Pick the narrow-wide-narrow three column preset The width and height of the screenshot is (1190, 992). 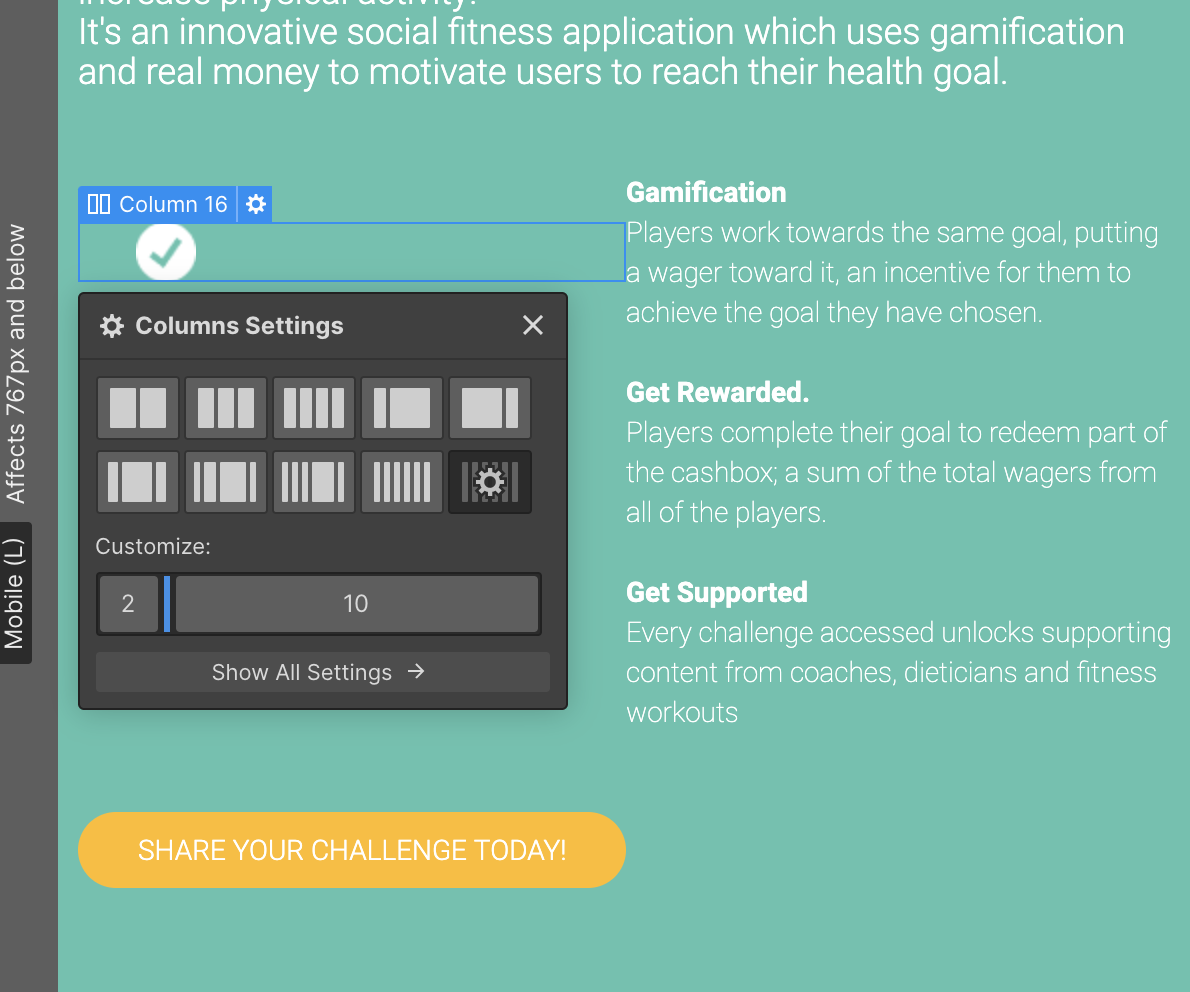[x=137, y=482]
